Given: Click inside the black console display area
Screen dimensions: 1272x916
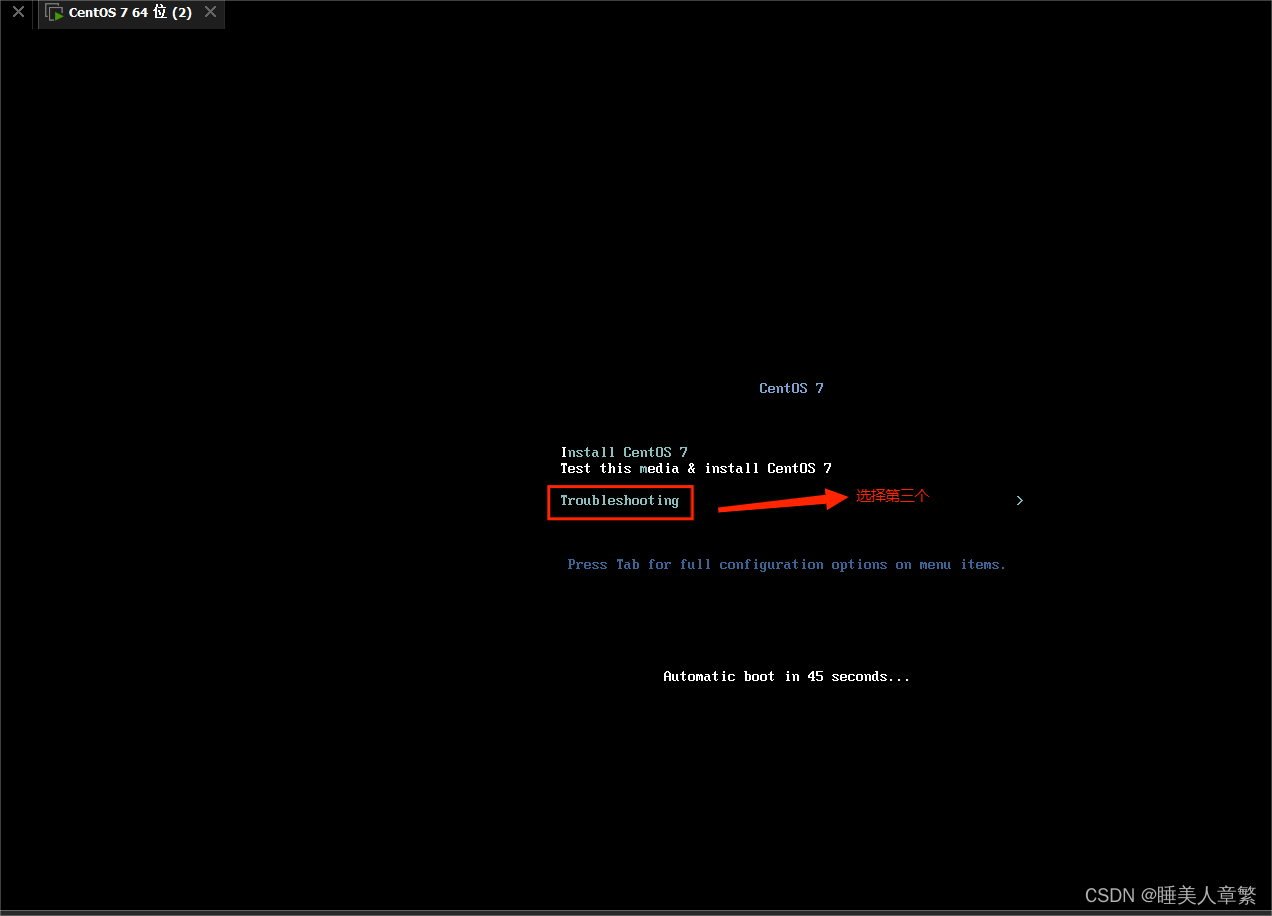Looking at the screenshot, I should click(400, 300).
